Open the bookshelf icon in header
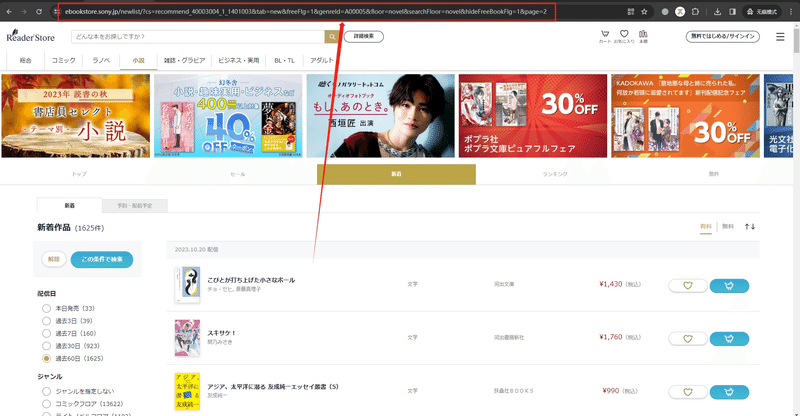 click(x=643, y=36)
